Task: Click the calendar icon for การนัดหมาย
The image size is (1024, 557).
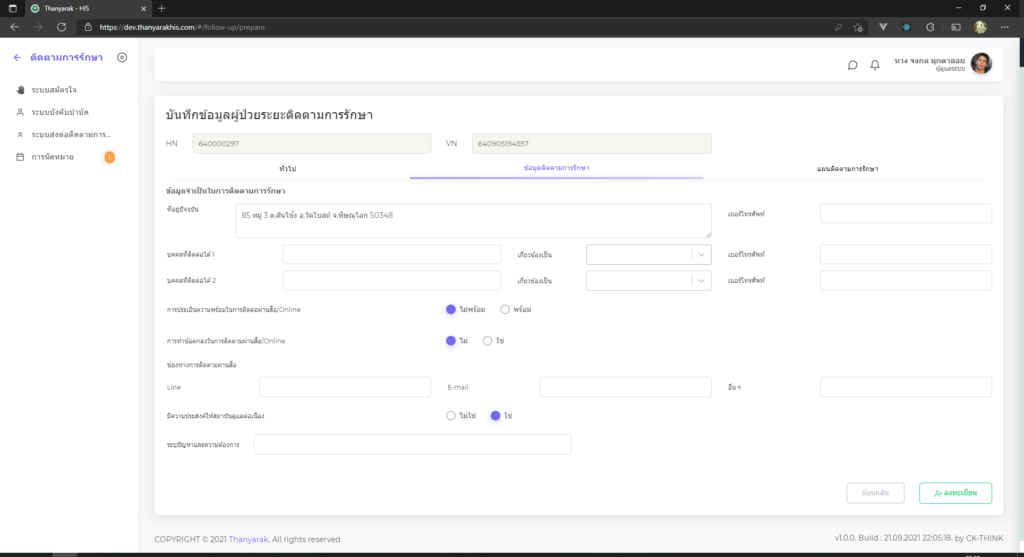Action: (20, 157)
